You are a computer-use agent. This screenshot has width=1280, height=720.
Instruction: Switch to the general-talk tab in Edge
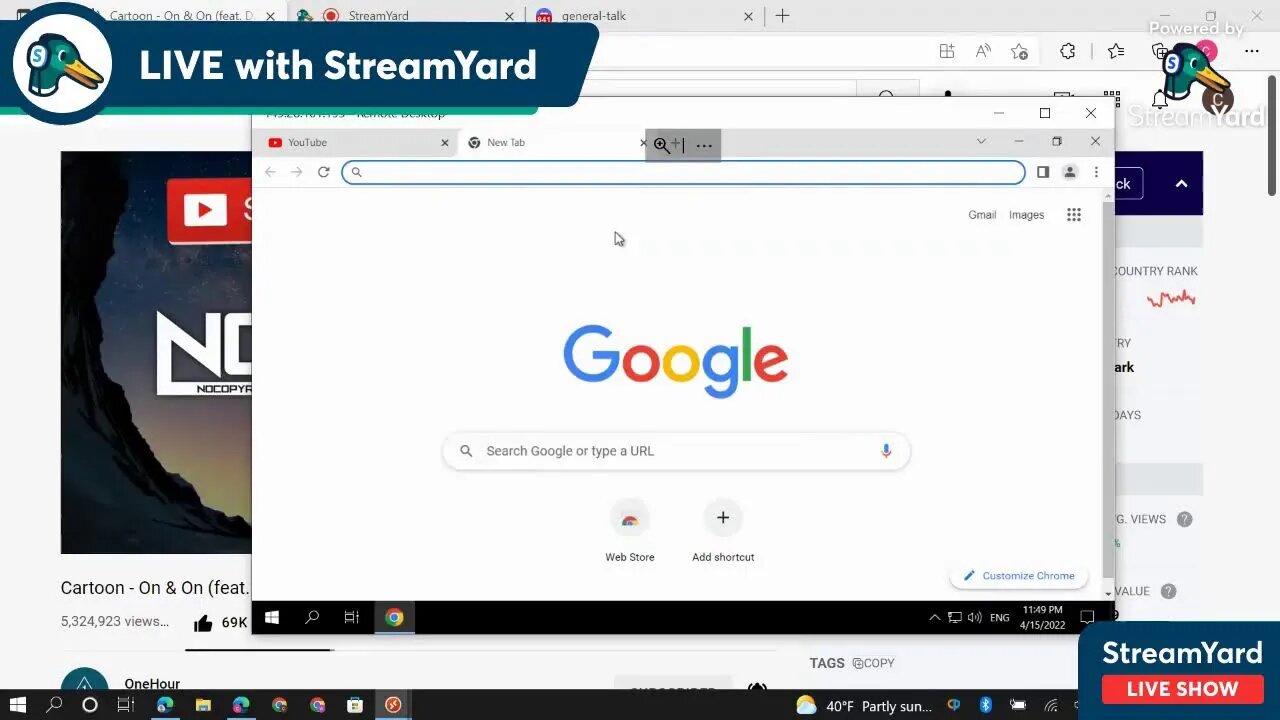pos(594,16)
